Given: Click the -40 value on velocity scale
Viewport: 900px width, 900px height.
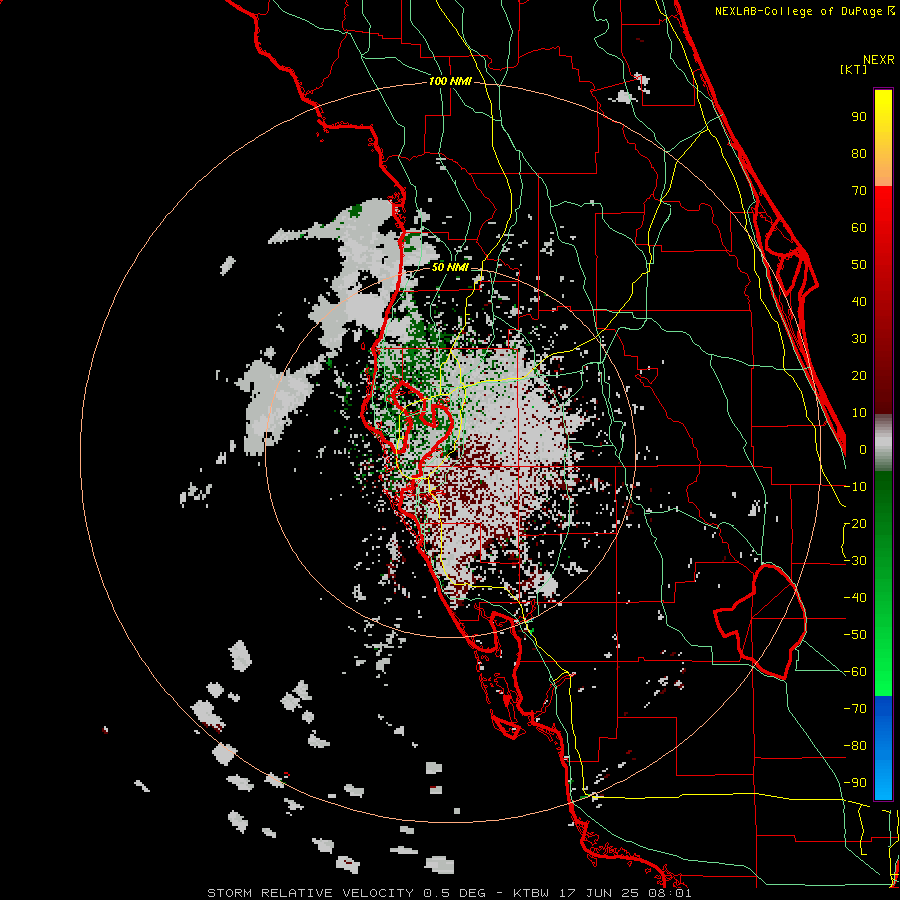Looking at the screenshot, I should 855,598.
